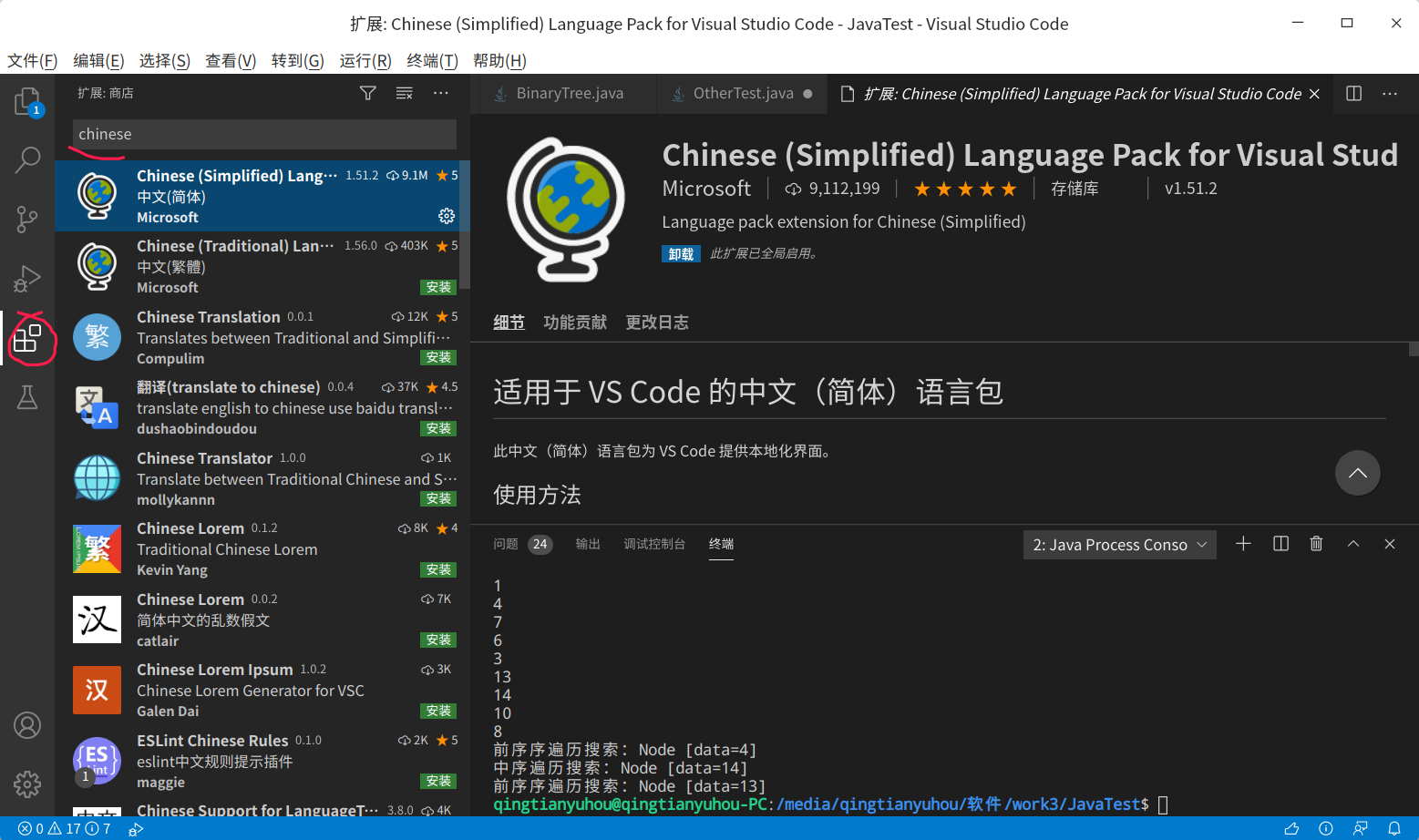
Task: Install Chinese (Traditional) Language Pack
Action: (x=438, y=287)
